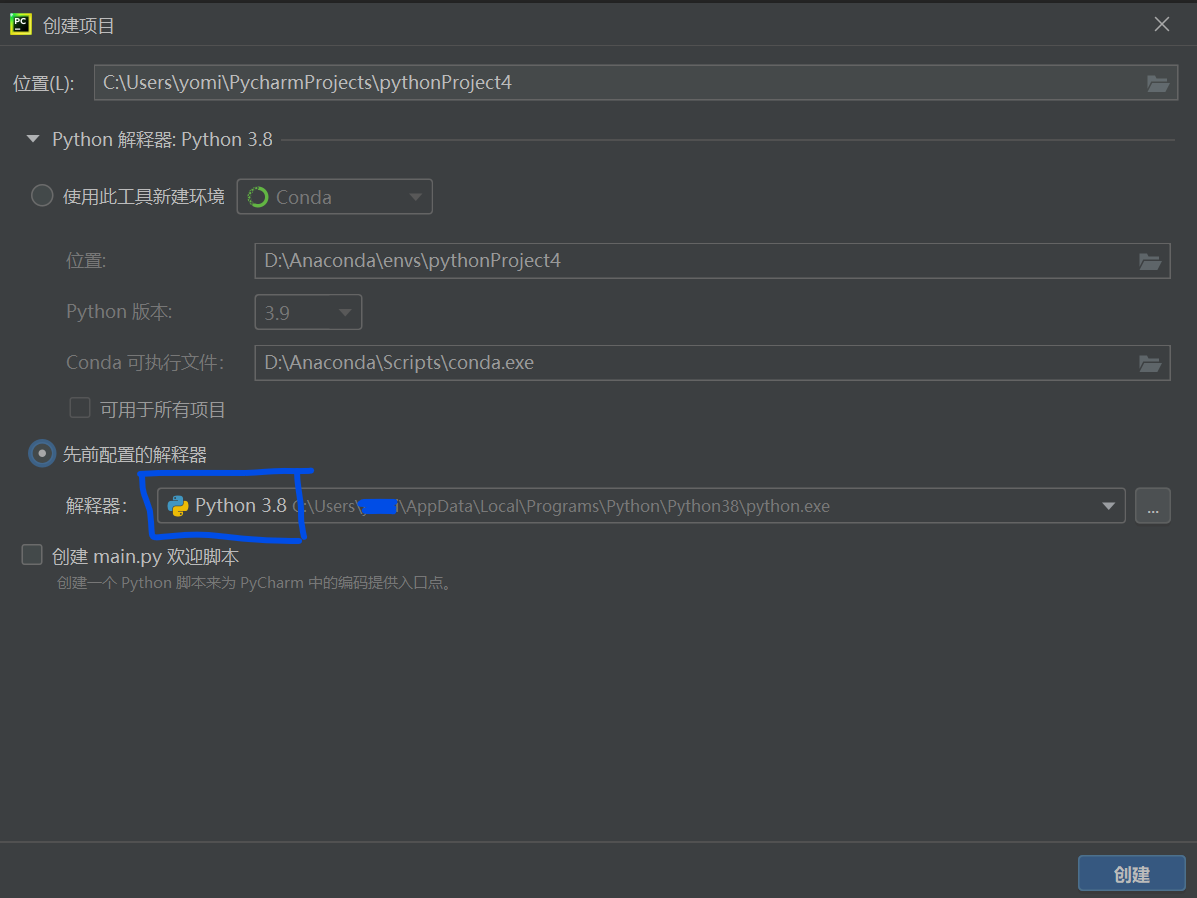This screenshot has width=1197, height=898.
Task: Open the Python 版本 dropdown showing 3.9
Action: (x=344, y=311)
